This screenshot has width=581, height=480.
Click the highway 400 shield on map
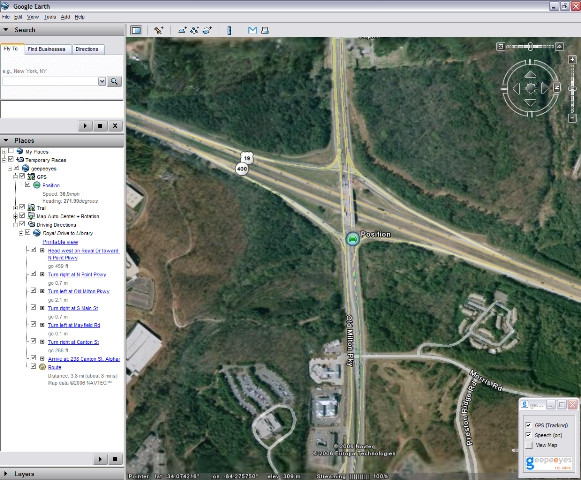[x=242, y=169]
